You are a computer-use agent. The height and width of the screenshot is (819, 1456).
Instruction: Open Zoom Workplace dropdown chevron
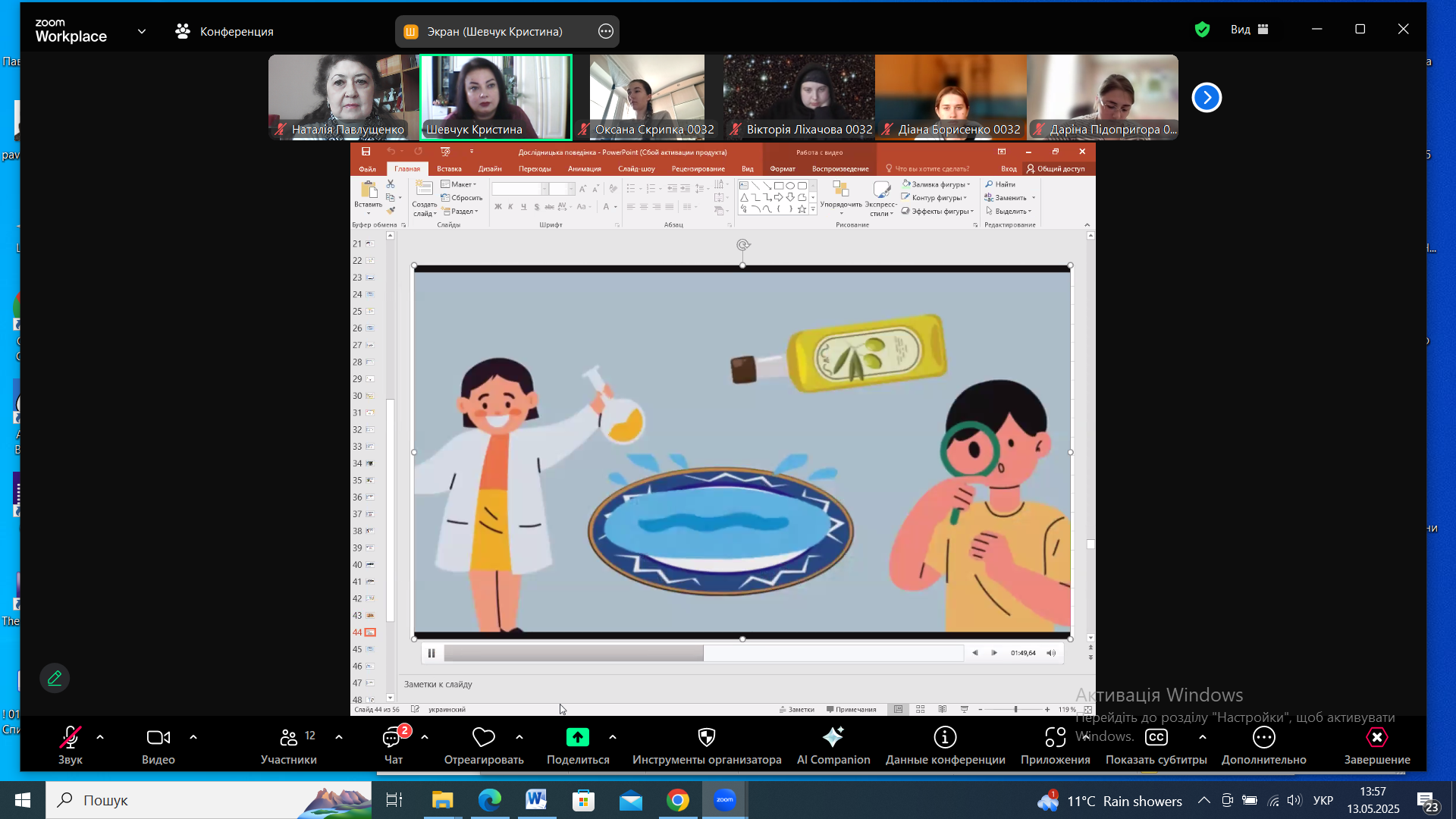click(142, 31)
